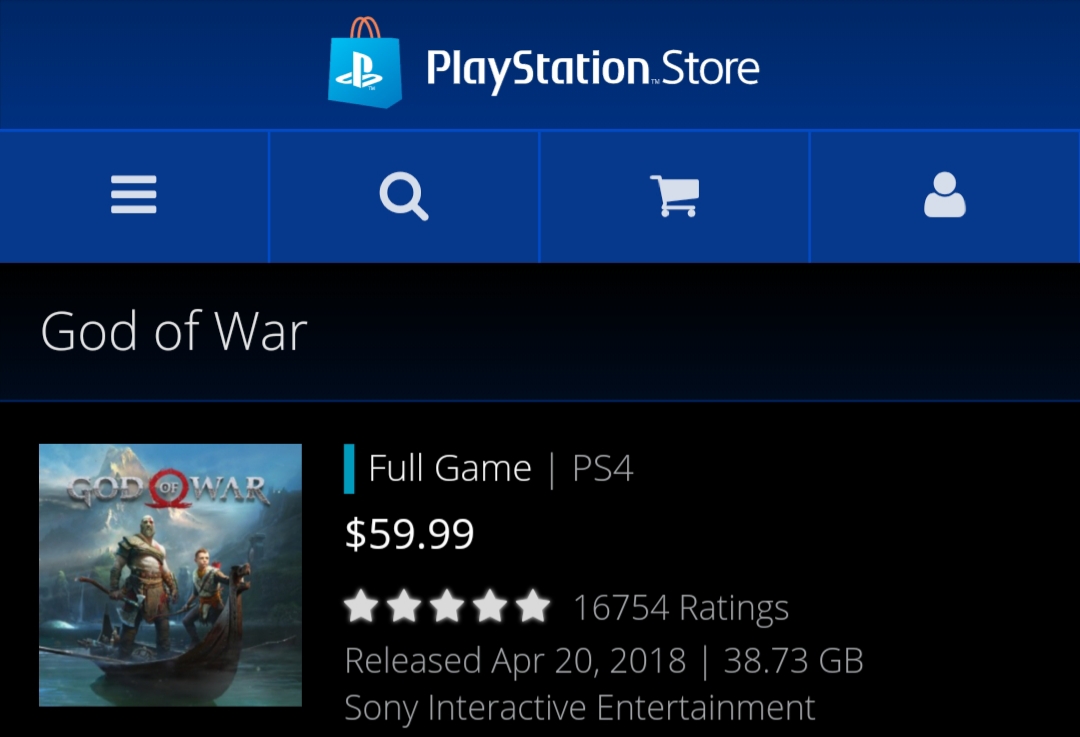Open the hamburger navigation menu
Screen dimensions: 1080x737
coord(134,195)
